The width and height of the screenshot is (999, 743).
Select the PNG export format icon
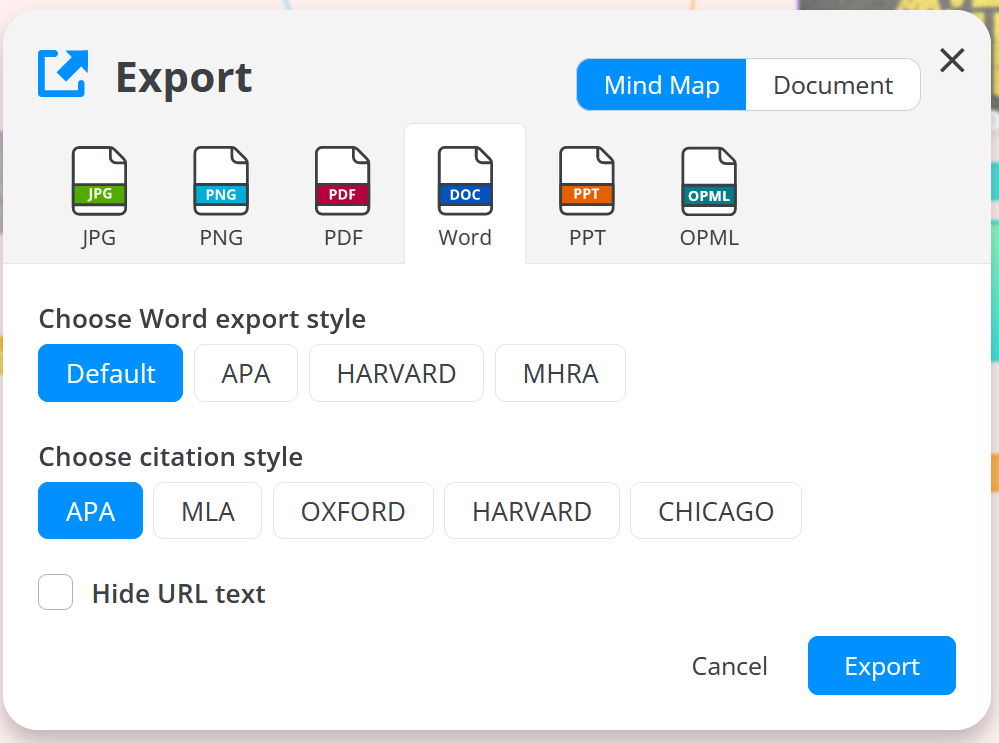click(220, 181)
